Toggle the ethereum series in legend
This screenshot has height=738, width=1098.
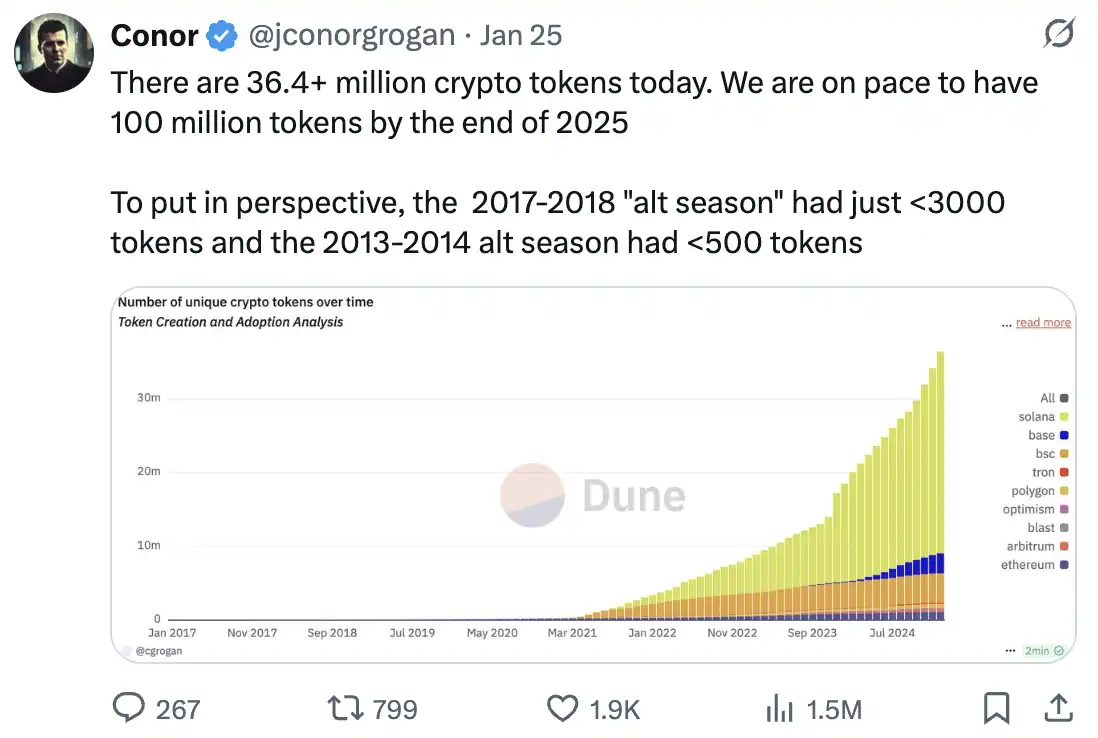(x=1063, y=566)
